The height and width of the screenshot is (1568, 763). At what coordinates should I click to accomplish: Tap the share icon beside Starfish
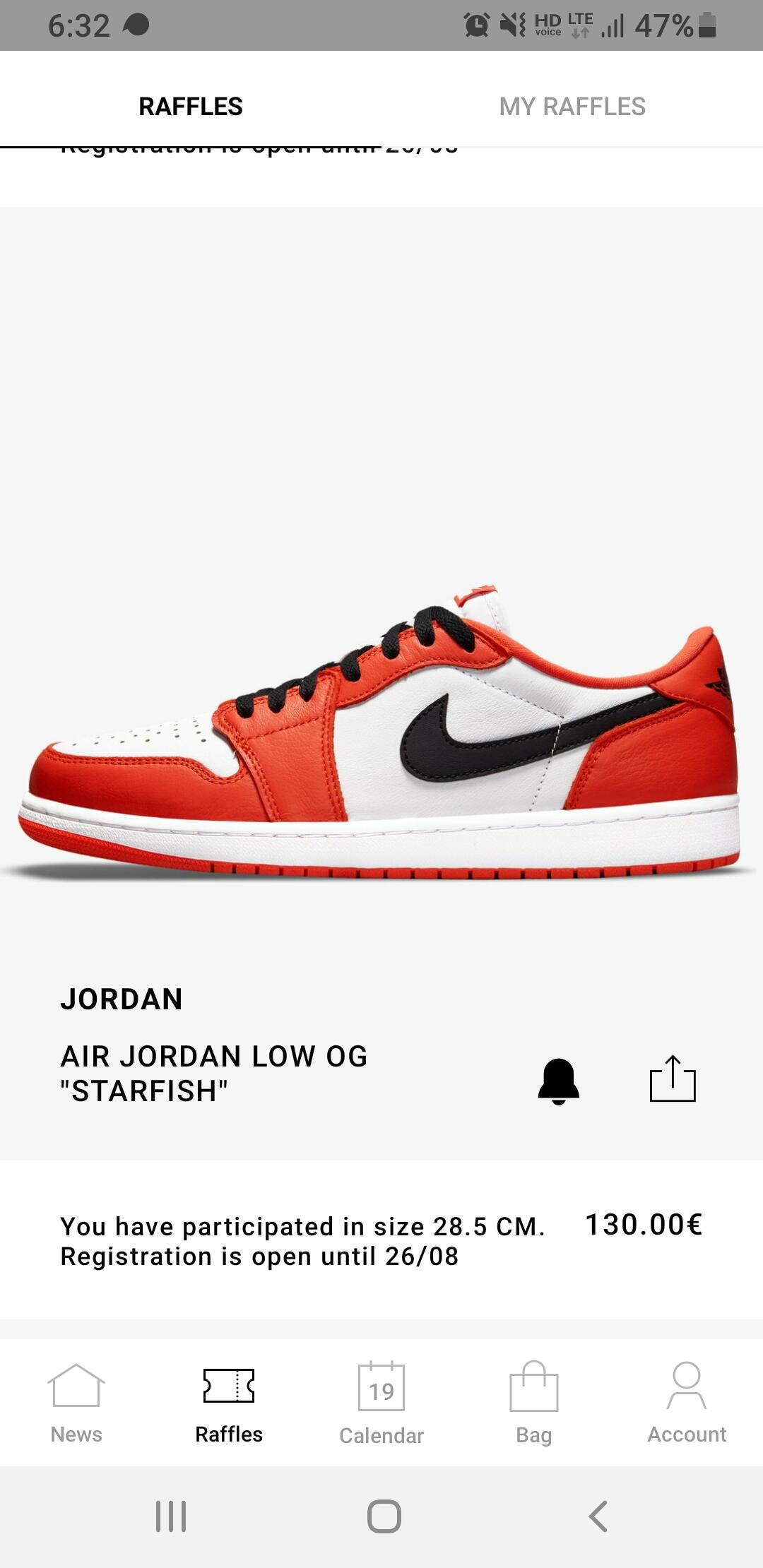coord(673,1079)
